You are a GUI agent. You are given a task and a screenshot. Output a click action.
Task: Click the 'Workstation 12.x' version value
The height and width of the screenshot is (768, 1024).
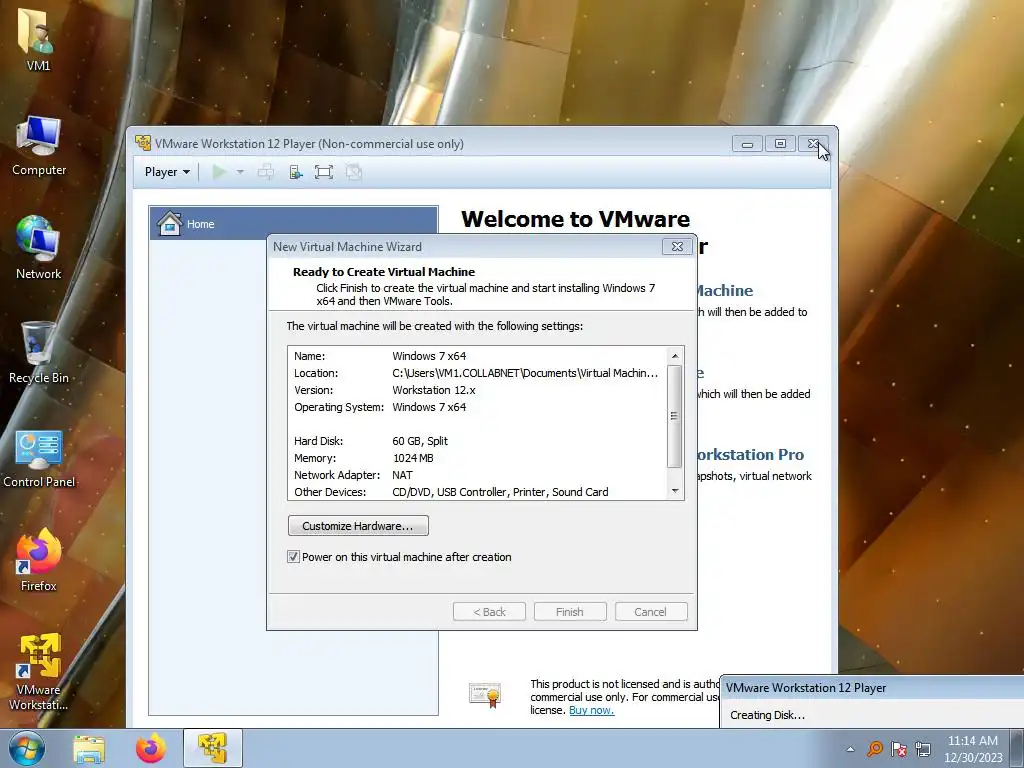tap(434, 390)
